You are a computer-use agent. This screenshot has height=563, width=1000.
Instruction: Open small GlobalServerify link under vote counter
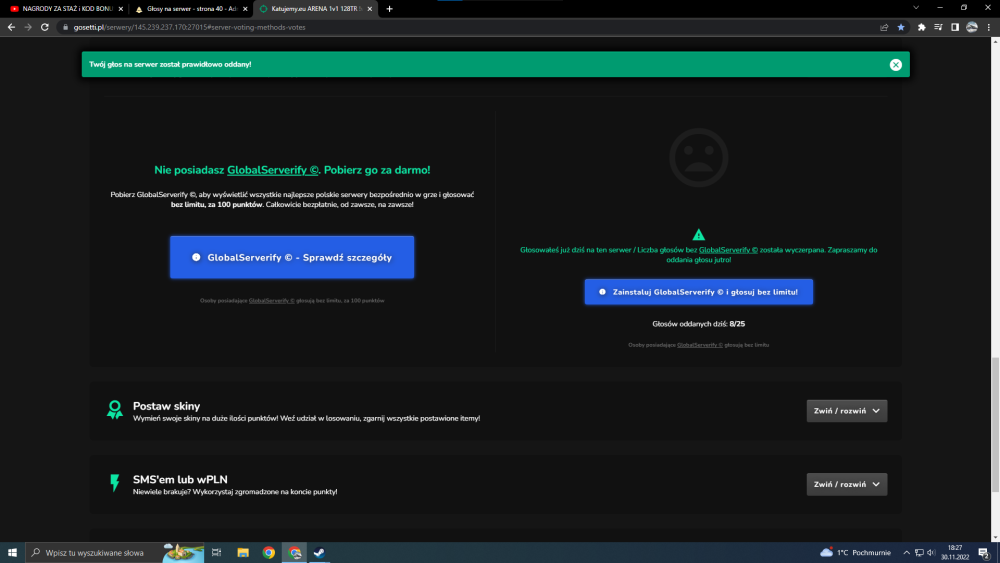[x=700, y=345]
